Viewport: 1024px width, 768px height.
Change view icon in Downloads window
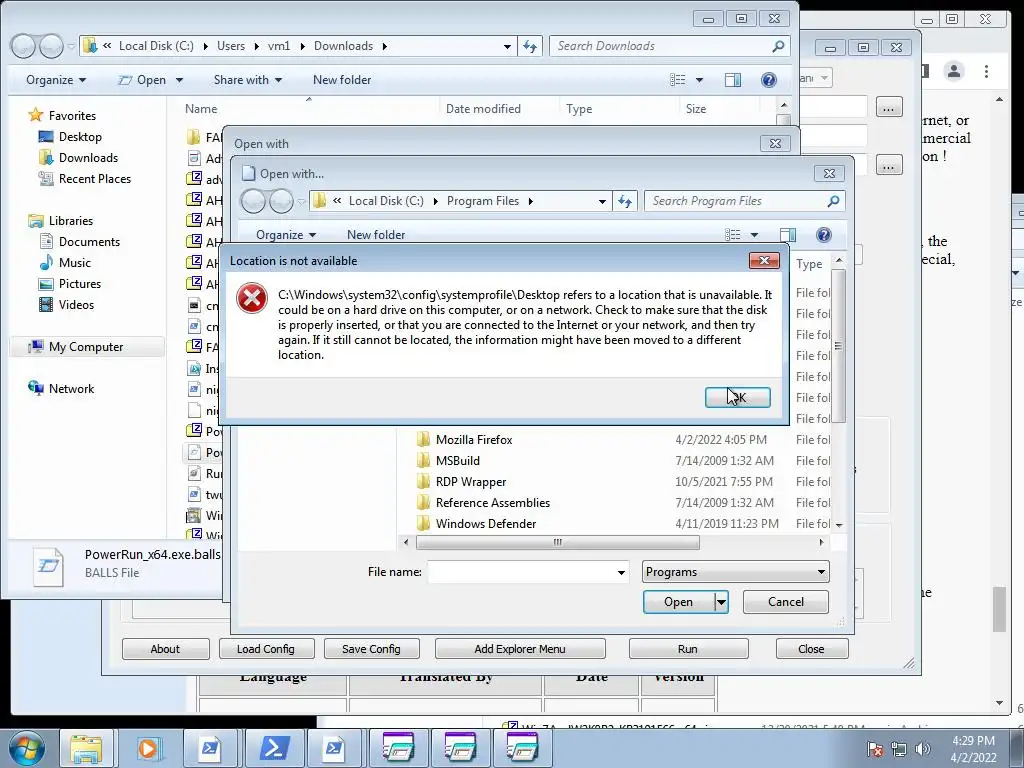(x=678, y=80)
